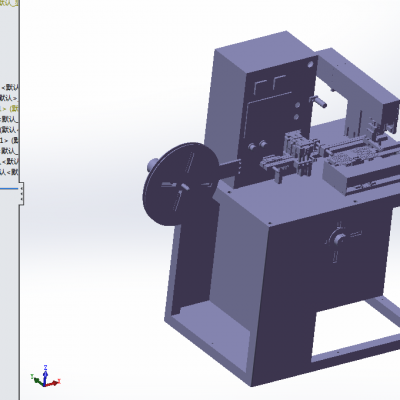400x400 pixels.
Task: Select the yellow tree entry at panel top
Action: pyautogui.click(x=9, y=3)
